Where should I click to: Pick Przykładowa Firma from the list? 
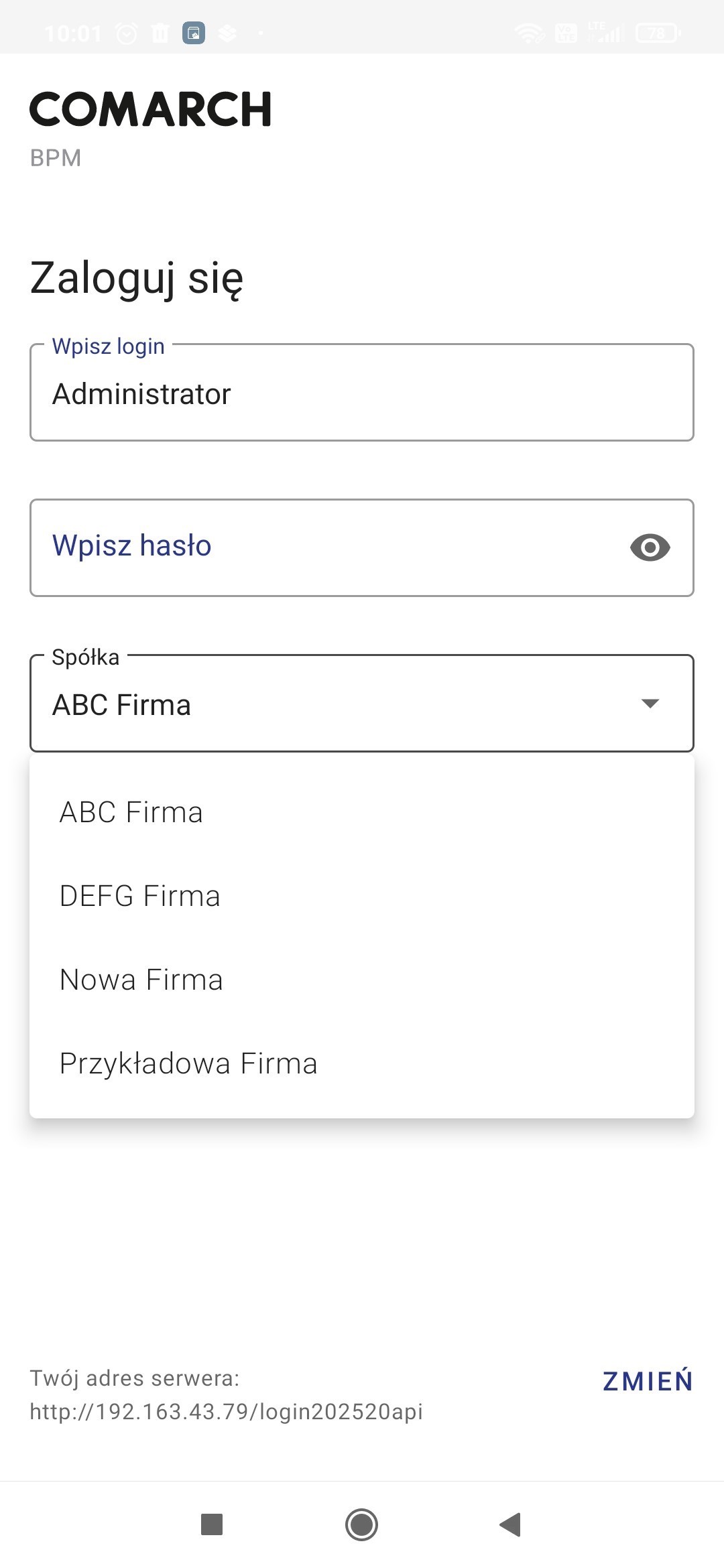(188, 1063)
